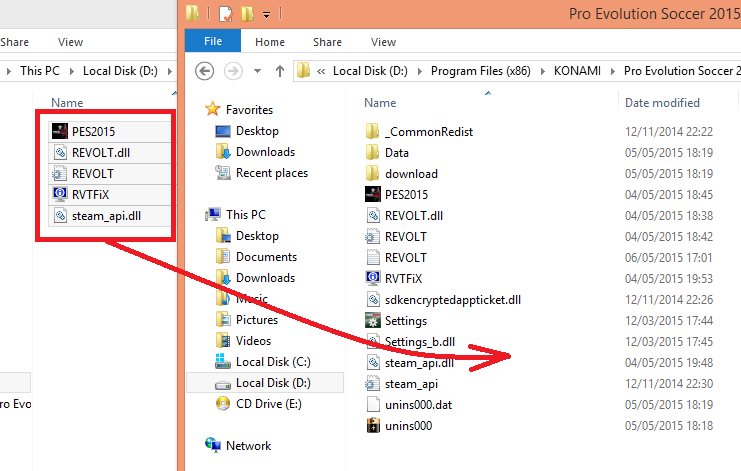741x471 pixels.
Task: Click the Forward navigation arrow
Action: [233, 71]
